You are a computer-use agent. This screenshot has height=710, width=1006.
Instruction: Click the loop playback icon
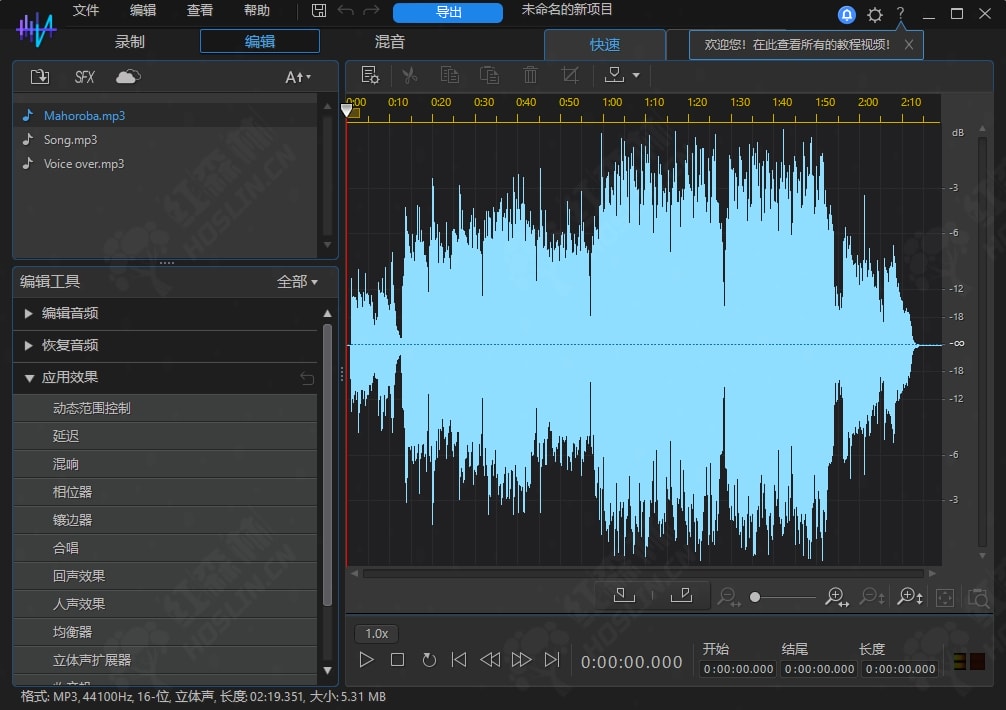tap(429, 660)
